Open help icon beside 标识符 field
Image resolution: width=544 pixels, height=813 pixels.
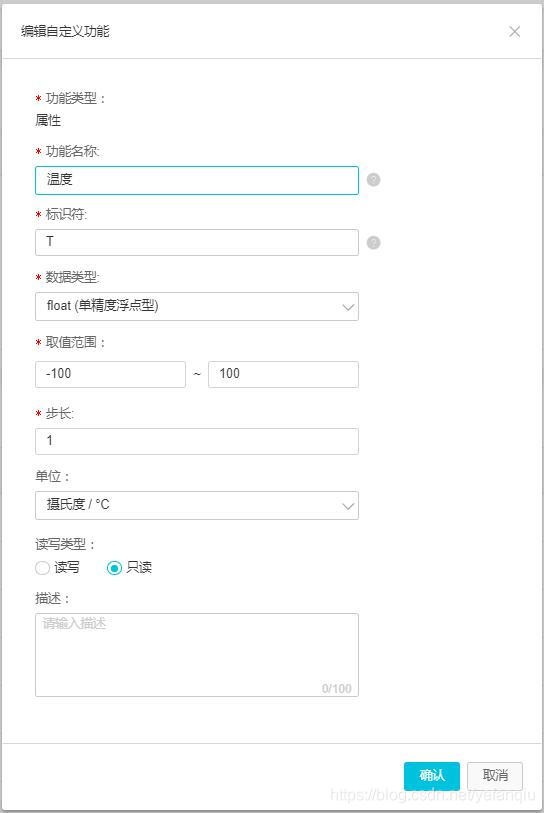(x=373, y=243)
